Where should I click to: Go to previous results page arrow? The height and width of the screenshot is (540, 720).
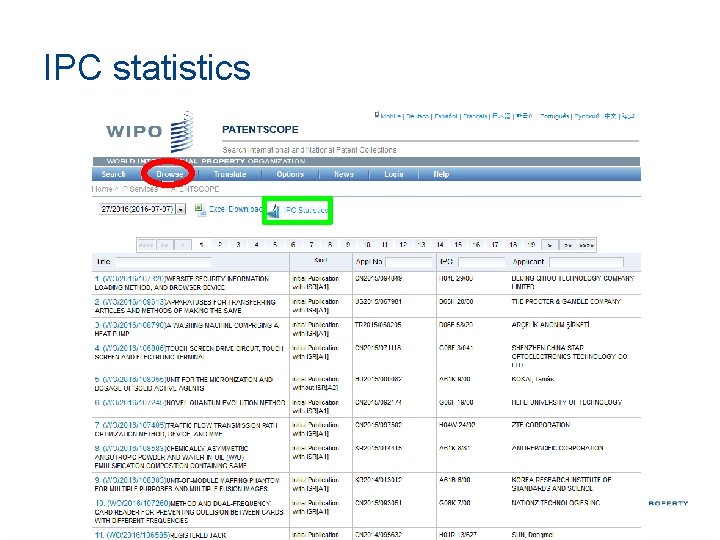click(x=183, y=245)
